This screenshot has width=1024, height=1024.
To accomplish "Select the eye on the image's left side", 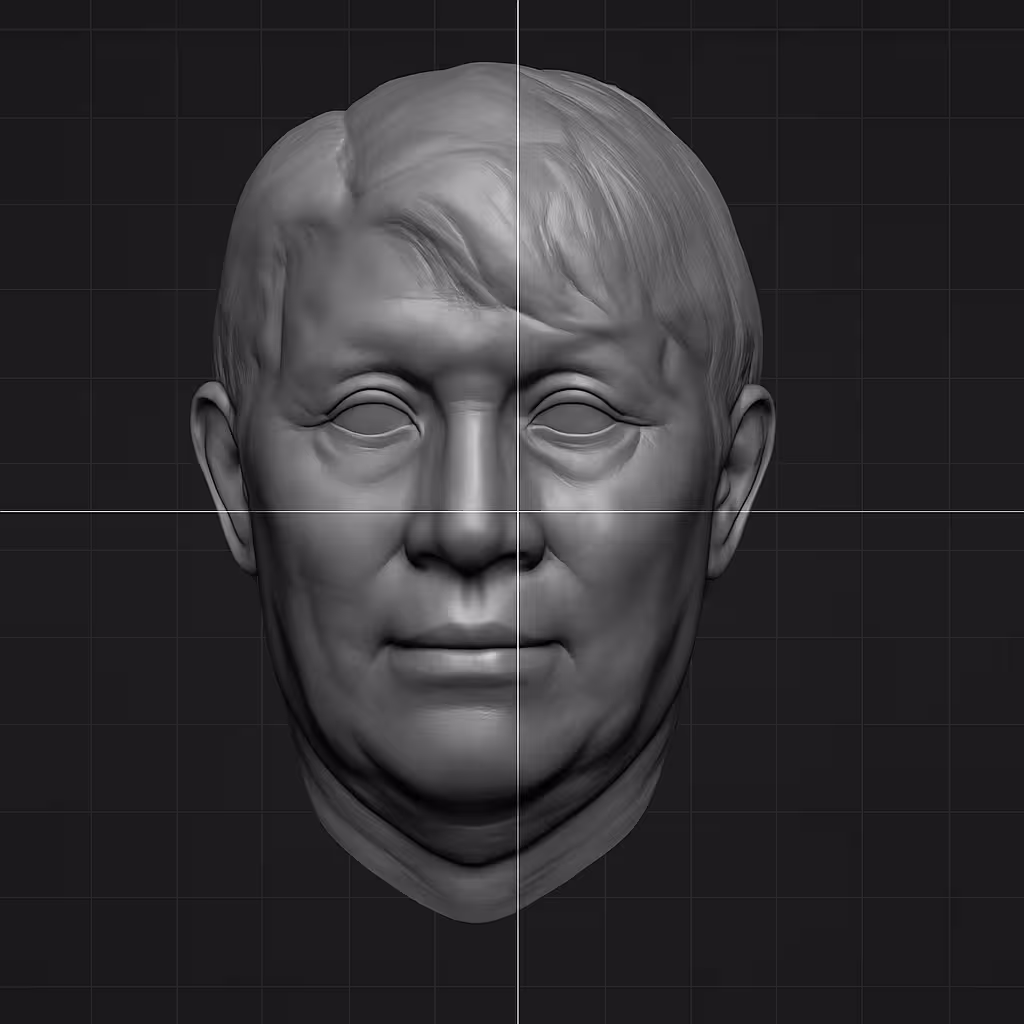I will pyautogui.click(x=373, y=421).
